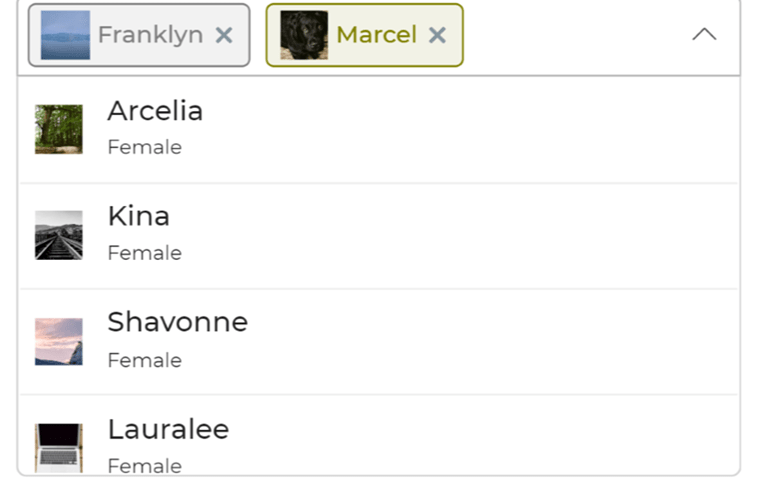The image size is (763, 480).
Task: Click the Female label under Lauralee
Action: (x=145, y=466)
